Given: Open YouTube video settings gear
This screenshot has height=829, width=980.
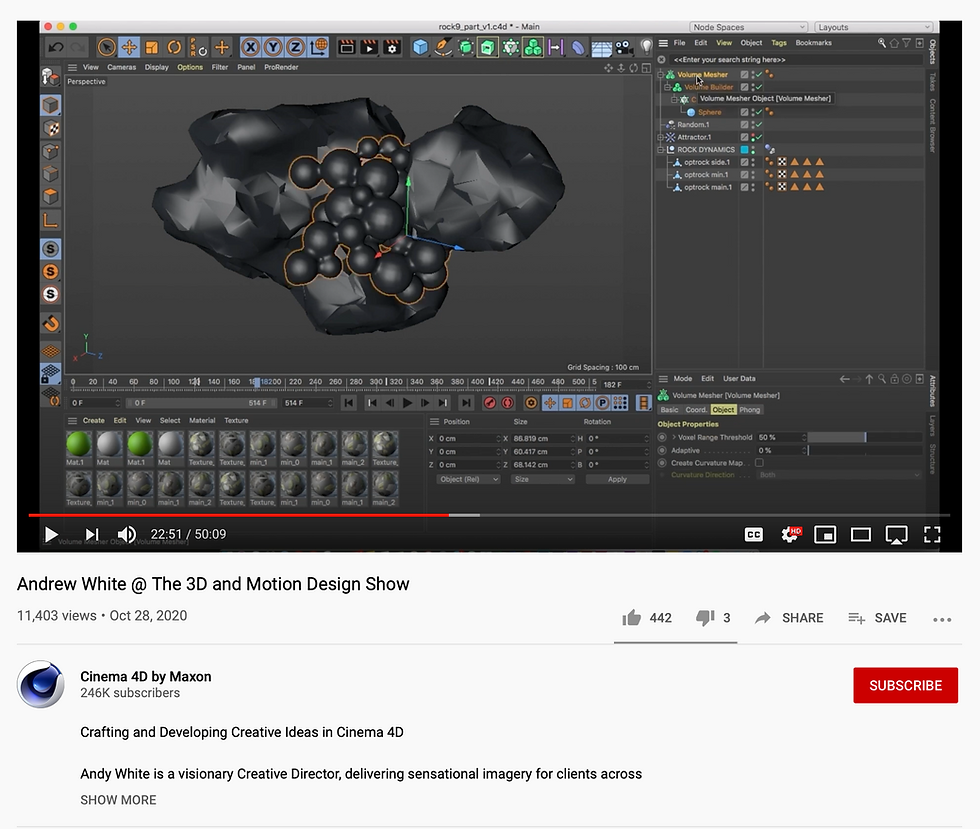Looking at the screenshot, I should tap(790, 535).
